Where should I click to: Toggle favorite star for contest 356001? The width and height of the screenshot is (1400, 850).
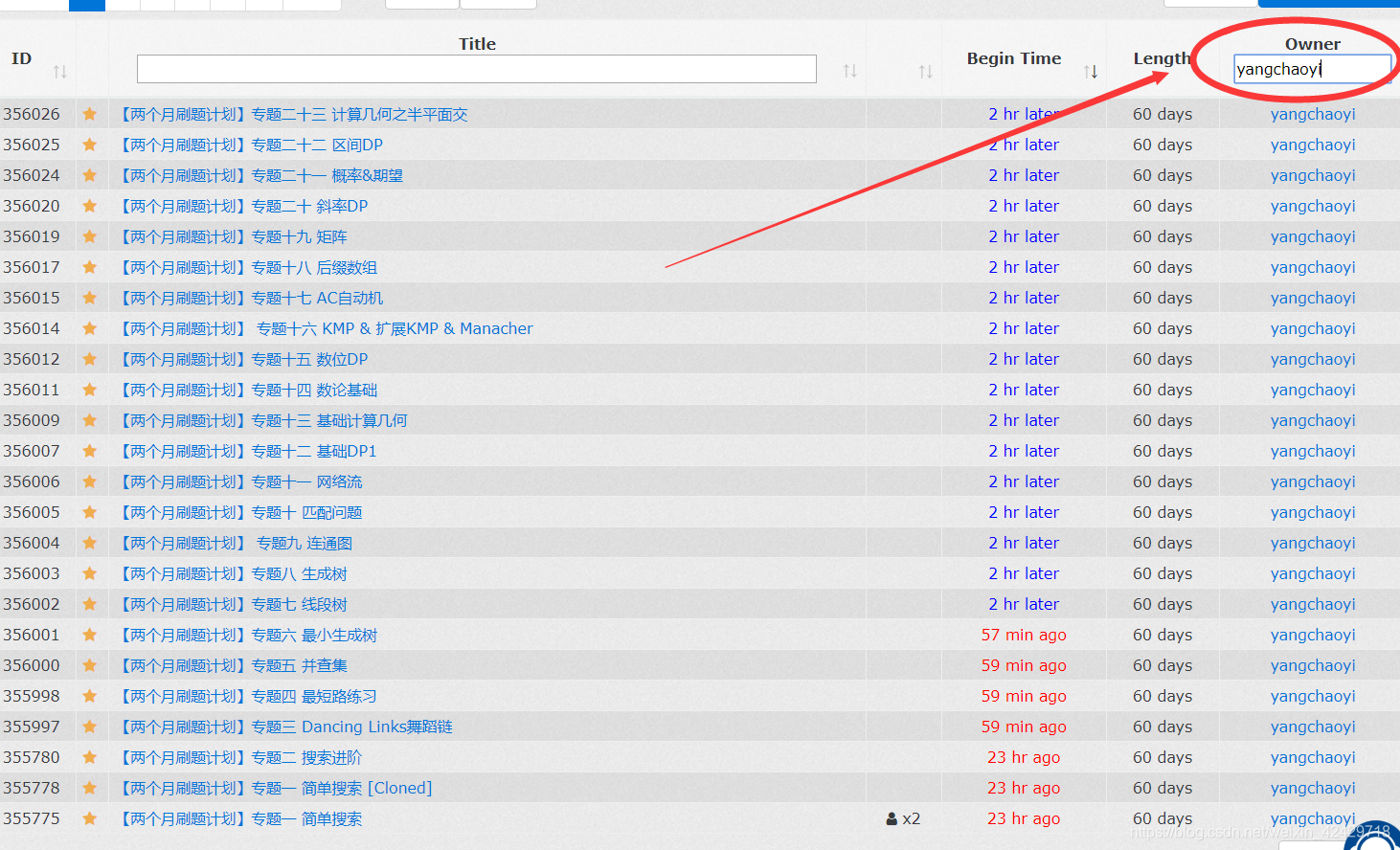(x=90, y=635)
